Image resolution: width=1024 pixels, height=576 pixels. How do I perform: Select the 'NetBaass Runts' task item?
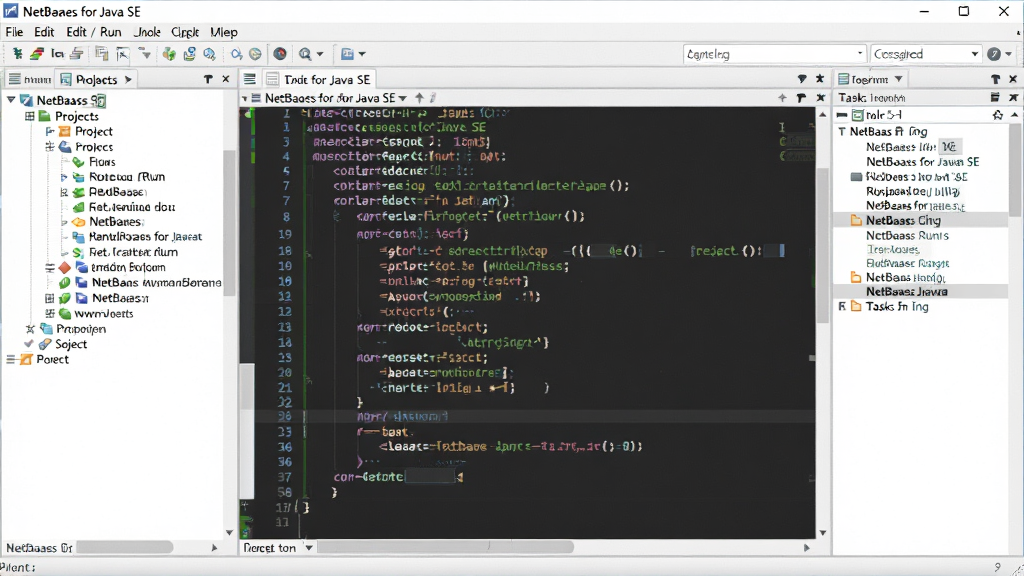907,236
